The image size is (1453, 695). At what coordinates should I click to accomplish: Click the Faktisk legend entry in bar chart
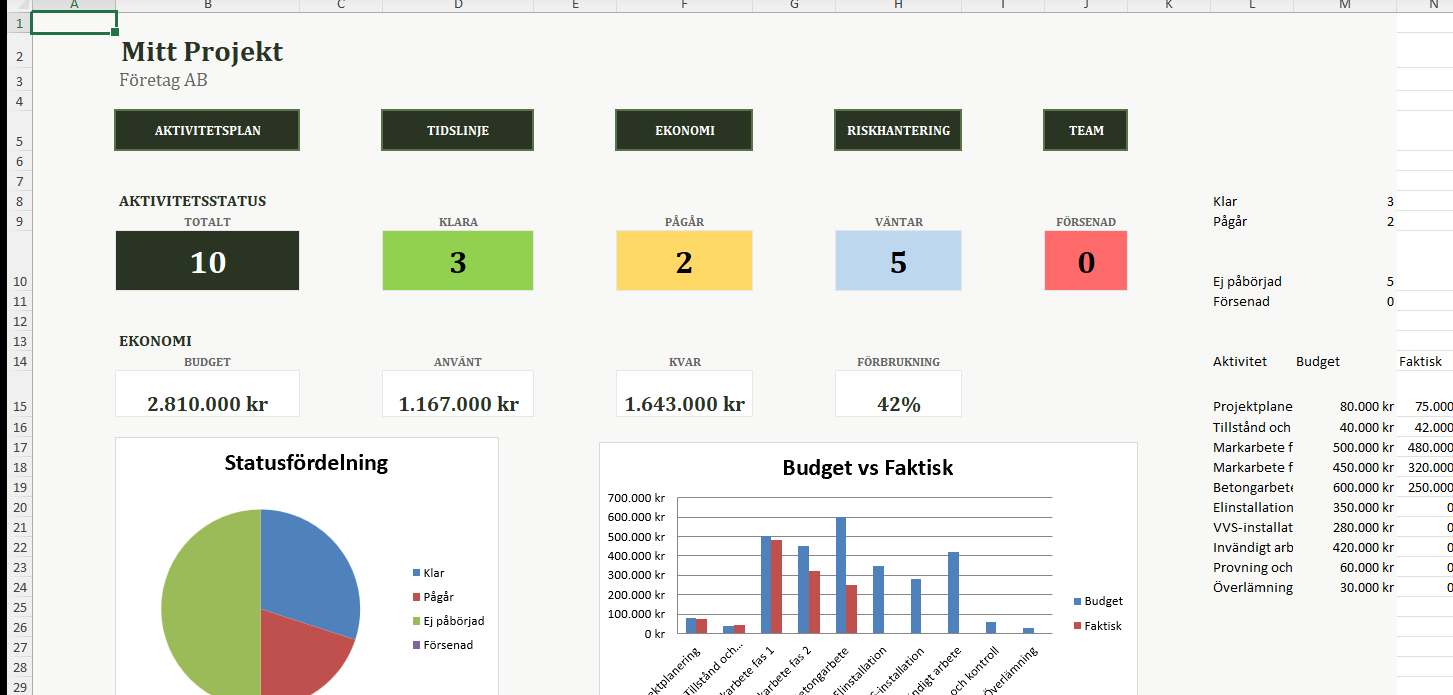click(x=1097, y=626)
